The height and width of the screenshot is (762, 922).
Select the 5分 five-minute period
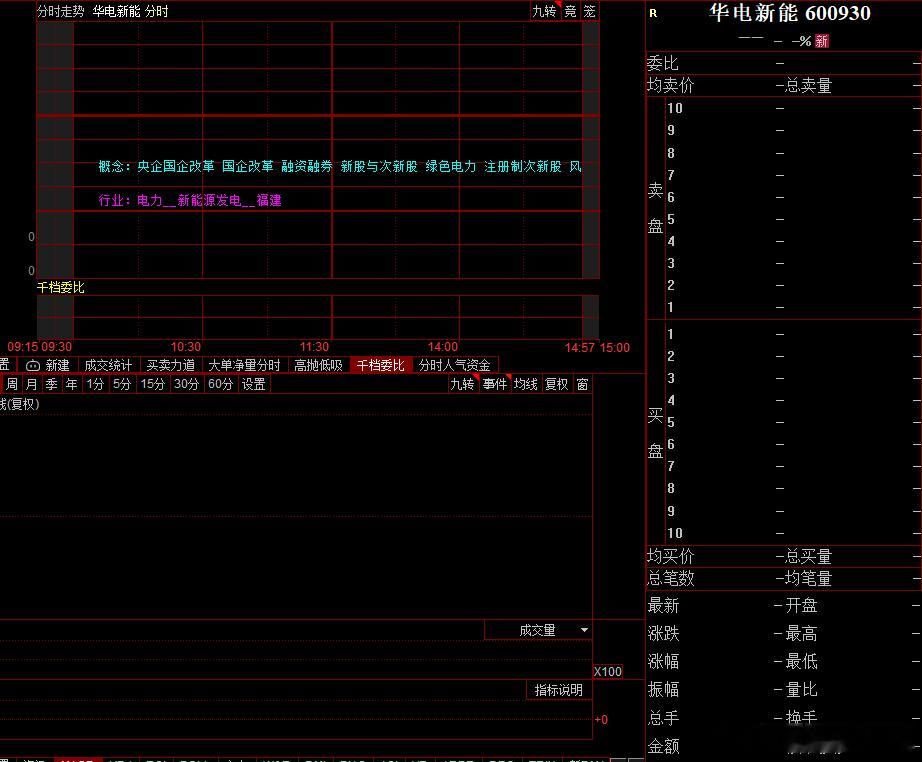[x=122, y=384]
